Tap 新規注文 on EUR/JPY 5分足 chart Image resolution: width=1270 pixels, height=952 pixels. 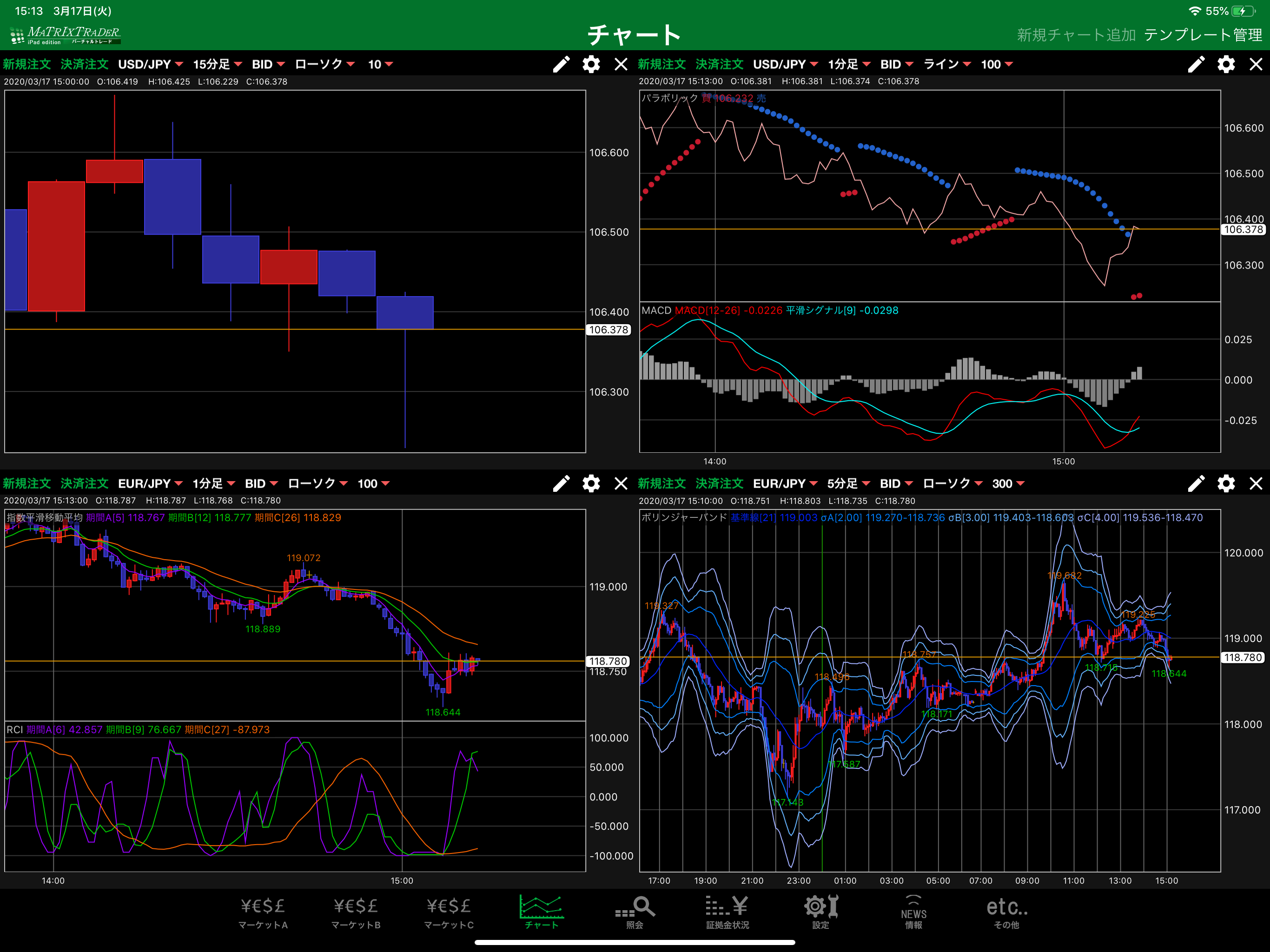(662, 483)
